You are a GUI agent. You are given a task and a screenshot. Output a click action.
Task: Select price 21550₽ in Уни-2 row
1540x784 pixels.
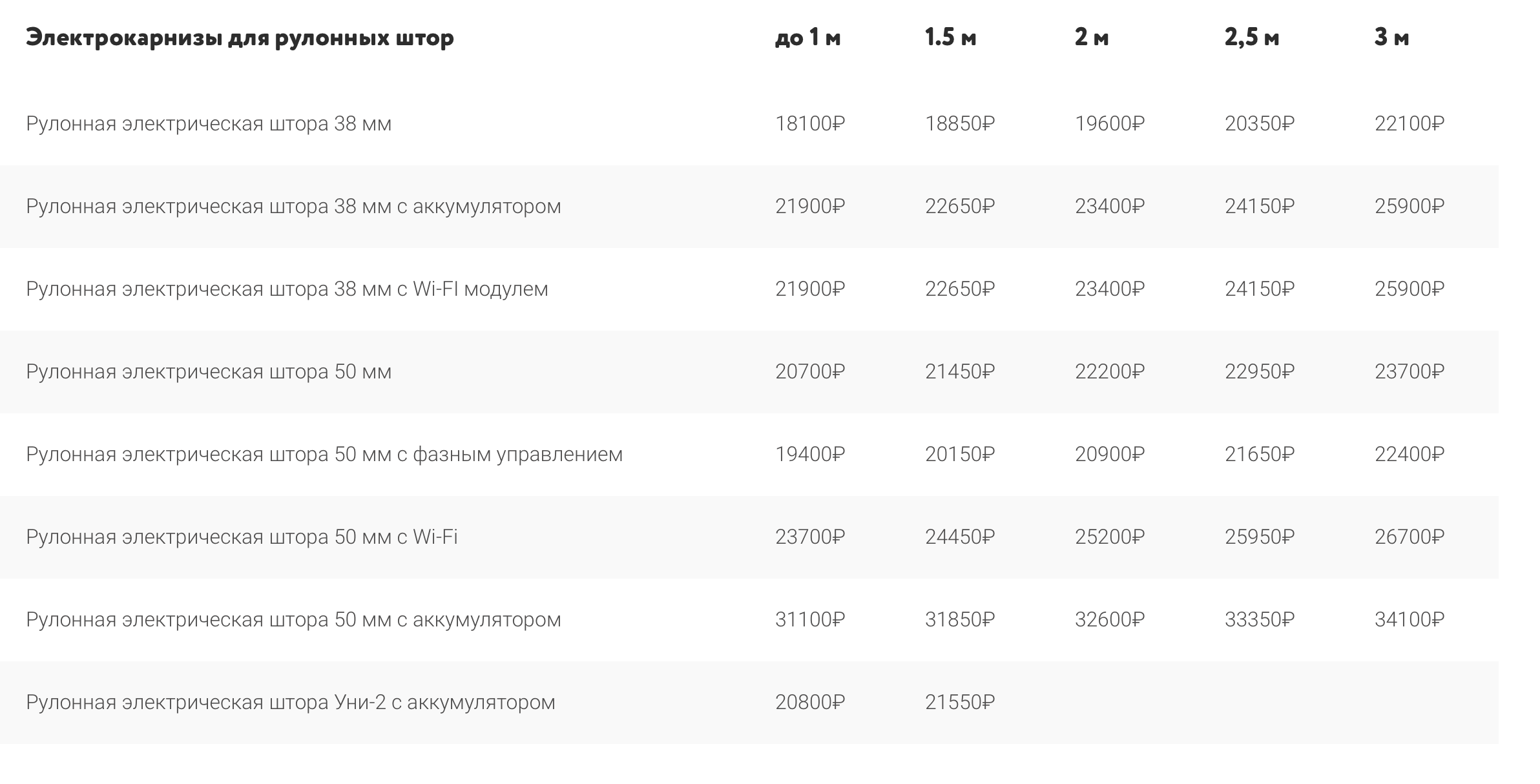pyautogui.click(x=960, y=703)
